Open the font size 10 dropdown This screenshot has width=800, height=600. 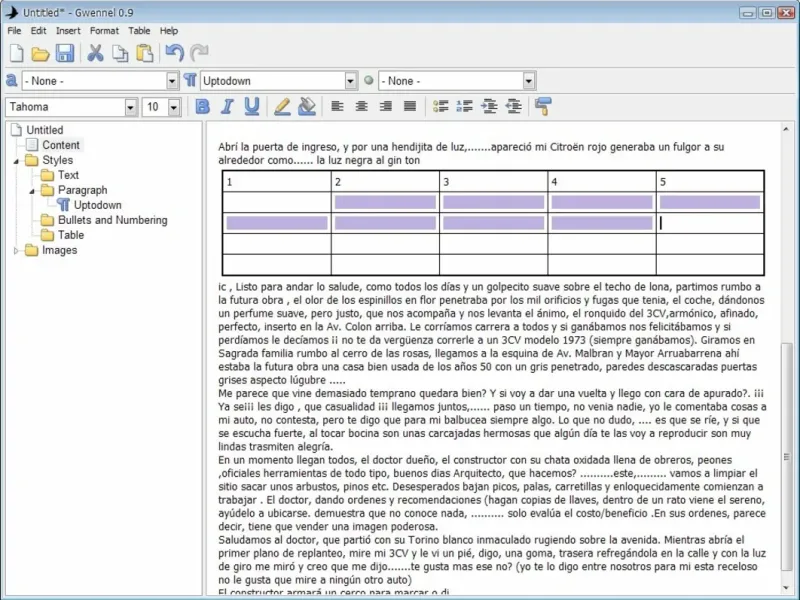coord(174,107)
